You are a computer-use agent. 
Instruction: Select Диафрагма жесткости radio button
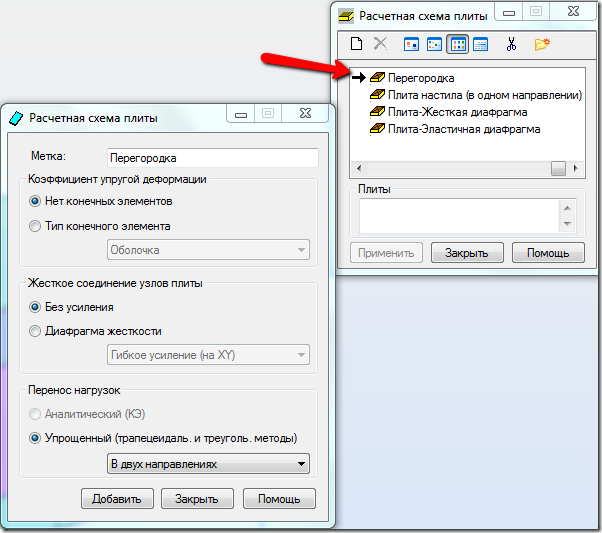(35, 331)
